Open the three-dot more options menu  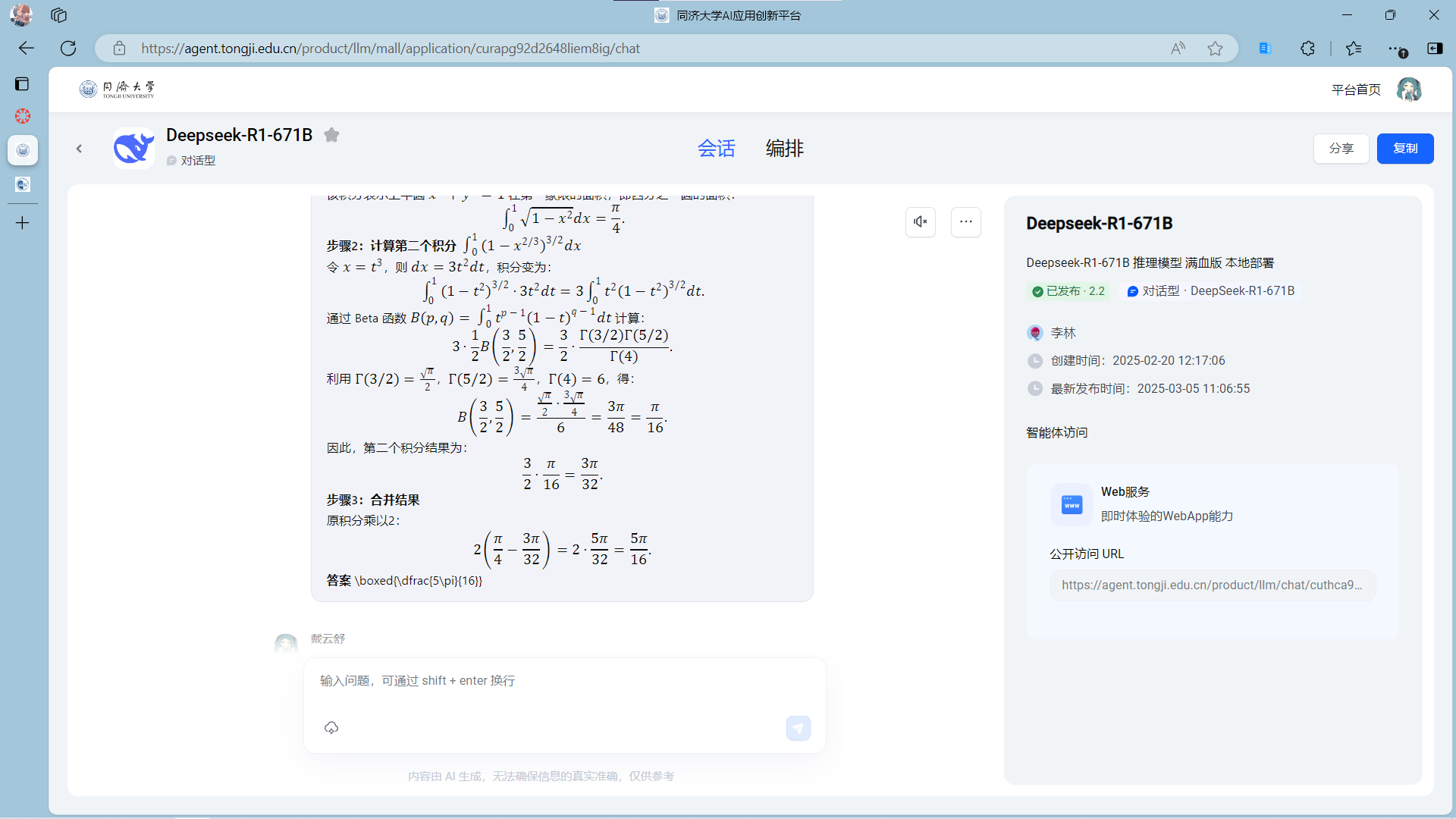(965, 221)
